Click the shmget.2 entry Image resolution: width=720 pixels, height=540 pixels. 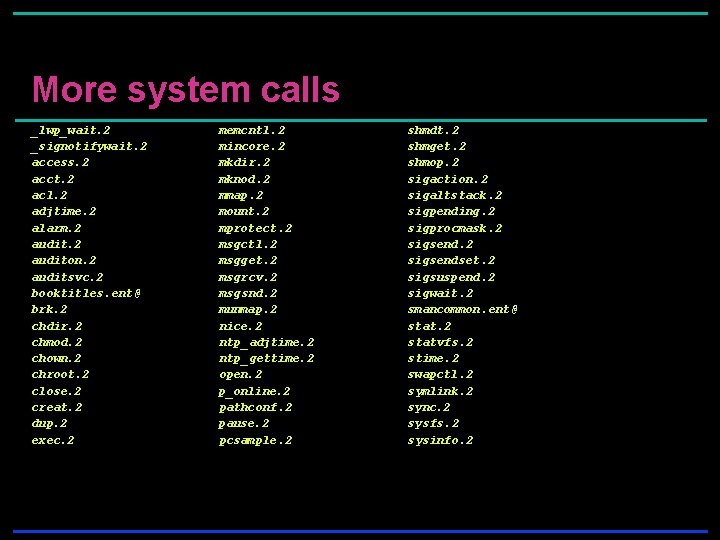[x=437, y=147]
